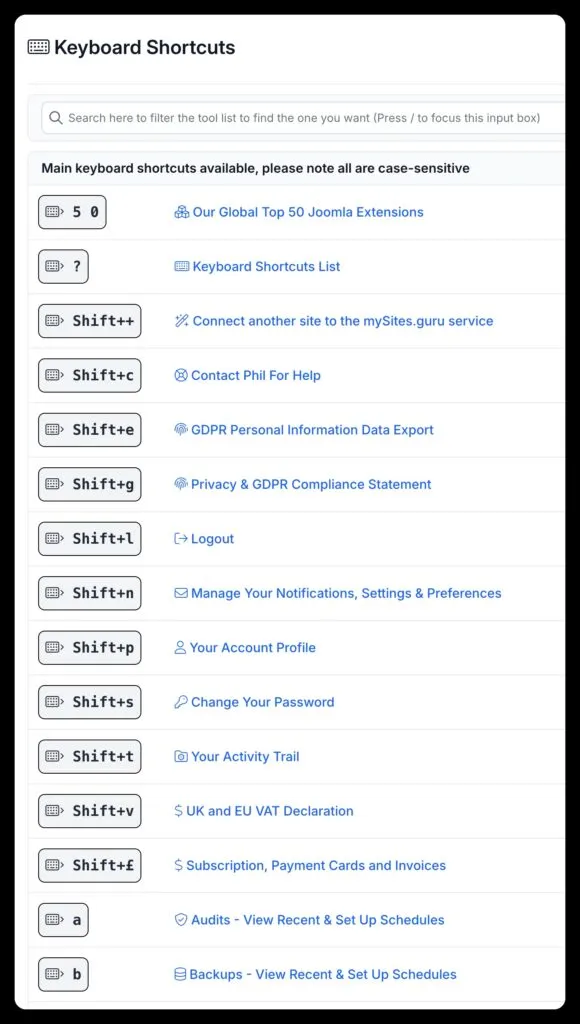Screen dimensions: 580x1024
Task: Click the plug icon beside Connect another site
Action: (x=178, y=321)
